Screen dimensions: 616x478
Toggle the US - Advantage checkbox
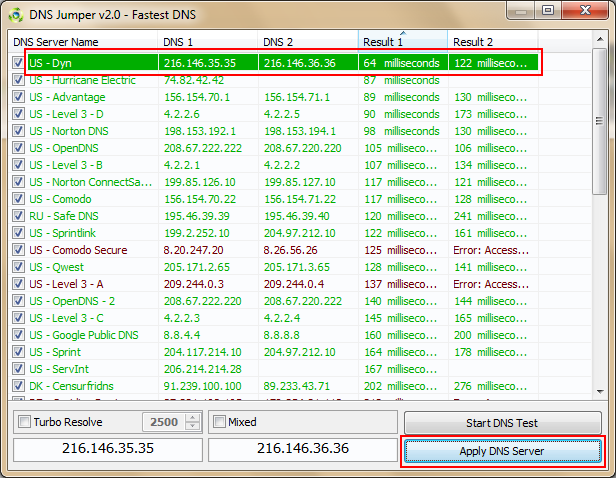(x=18, y=97)
